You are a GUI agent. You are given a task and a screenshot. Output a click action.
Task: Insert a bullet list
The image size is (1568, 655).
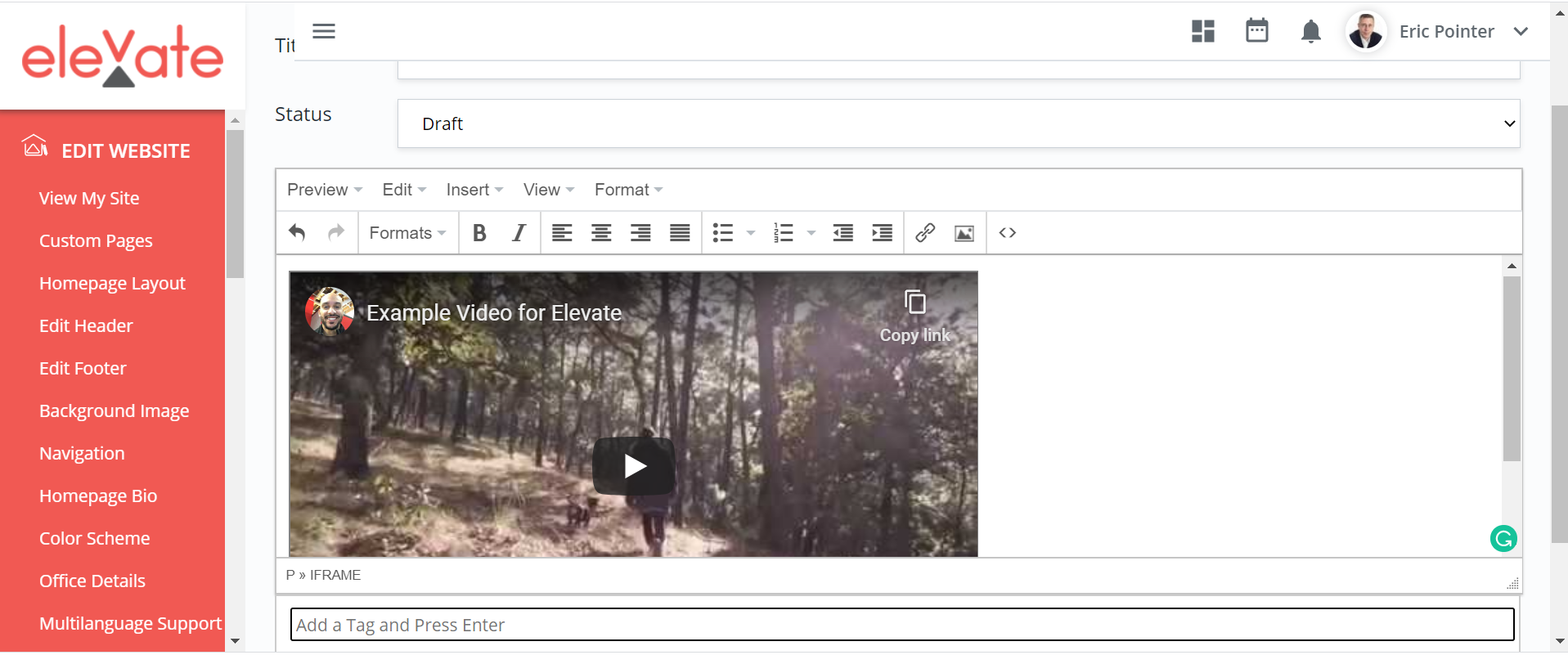point(723,233)
